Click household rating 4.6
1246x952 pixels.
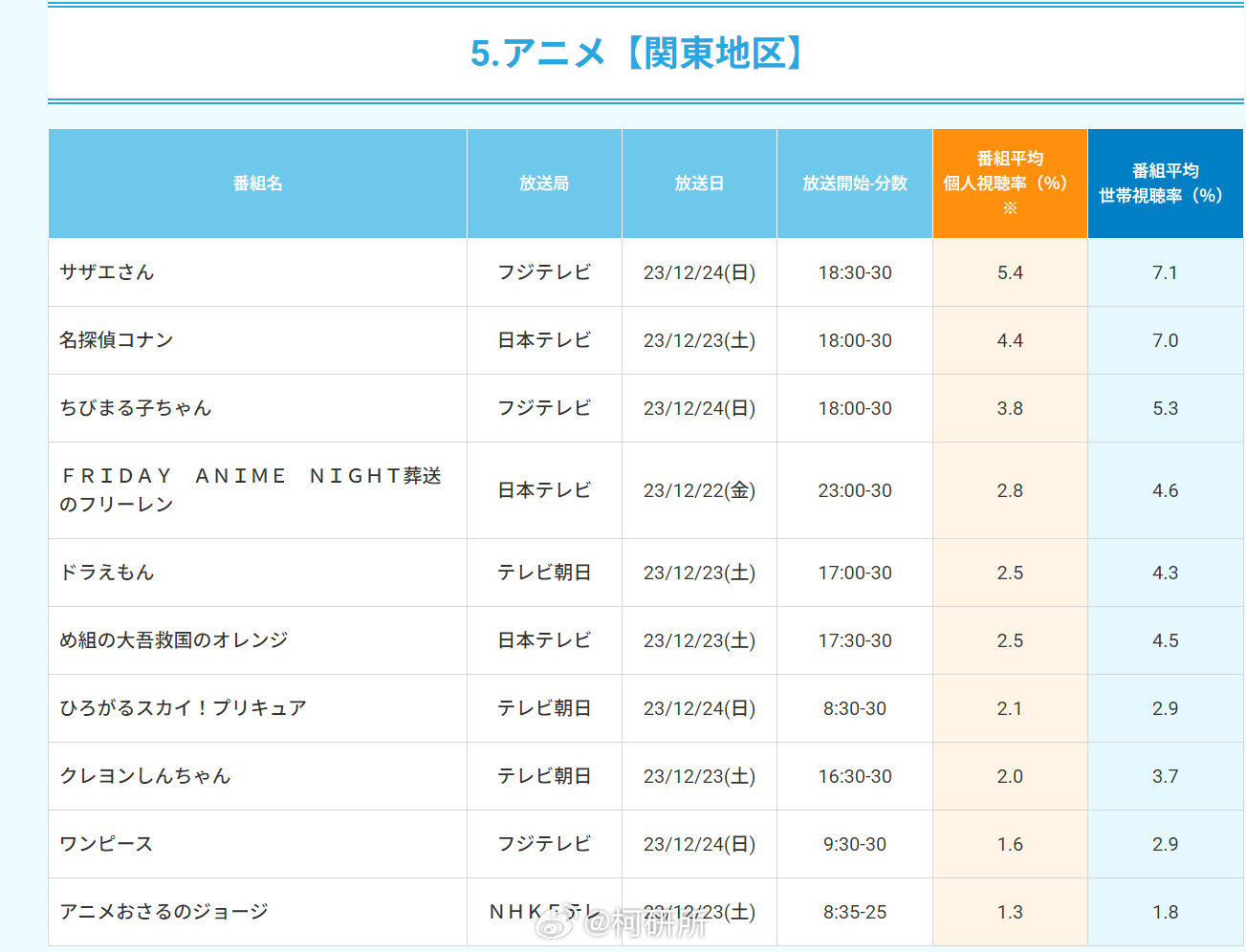pyautogui.click(x=1165, y=490)
